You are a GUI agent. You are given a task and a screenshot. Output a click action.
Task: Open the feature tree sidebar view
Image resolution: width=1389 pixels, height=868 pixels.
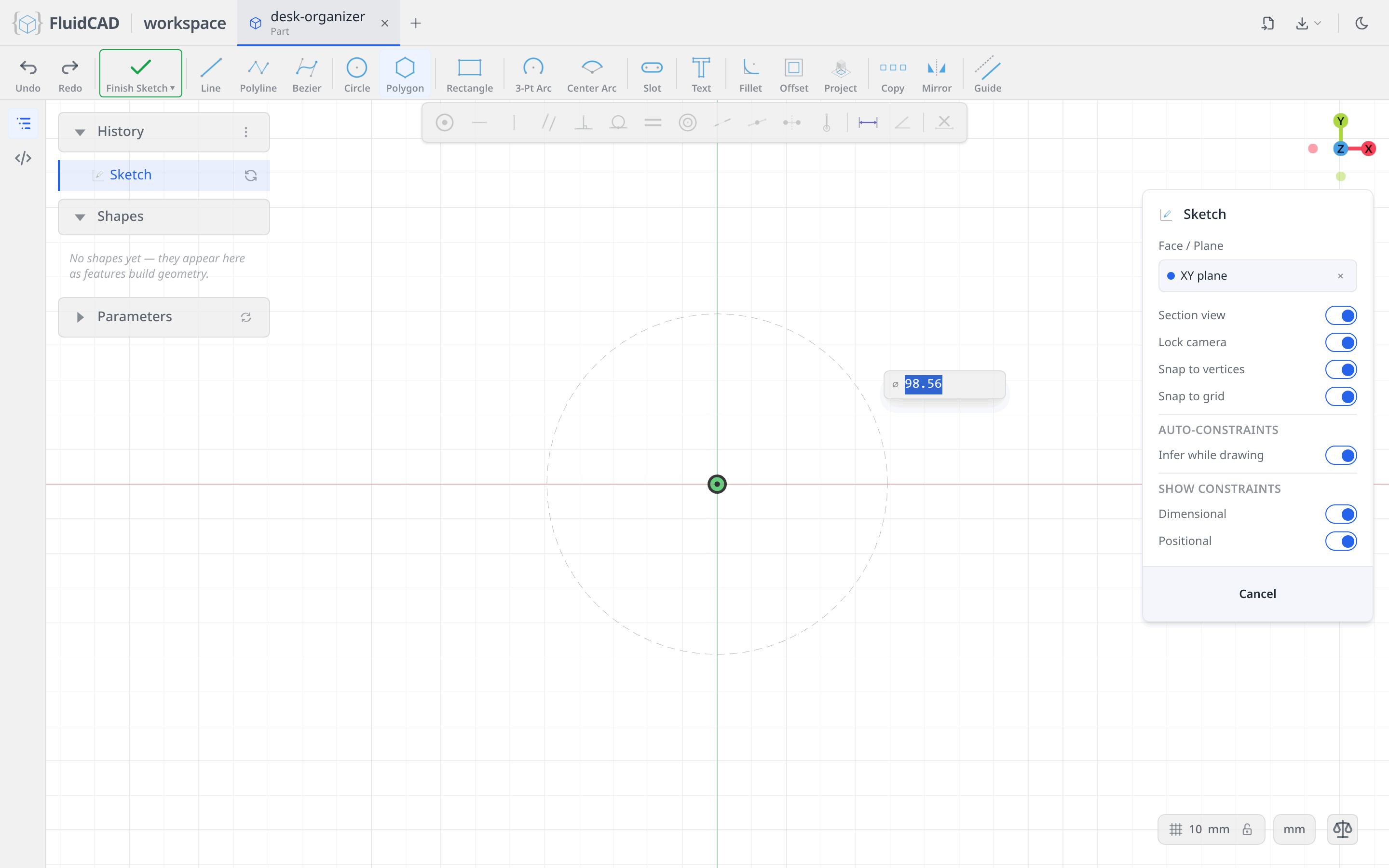23,123
